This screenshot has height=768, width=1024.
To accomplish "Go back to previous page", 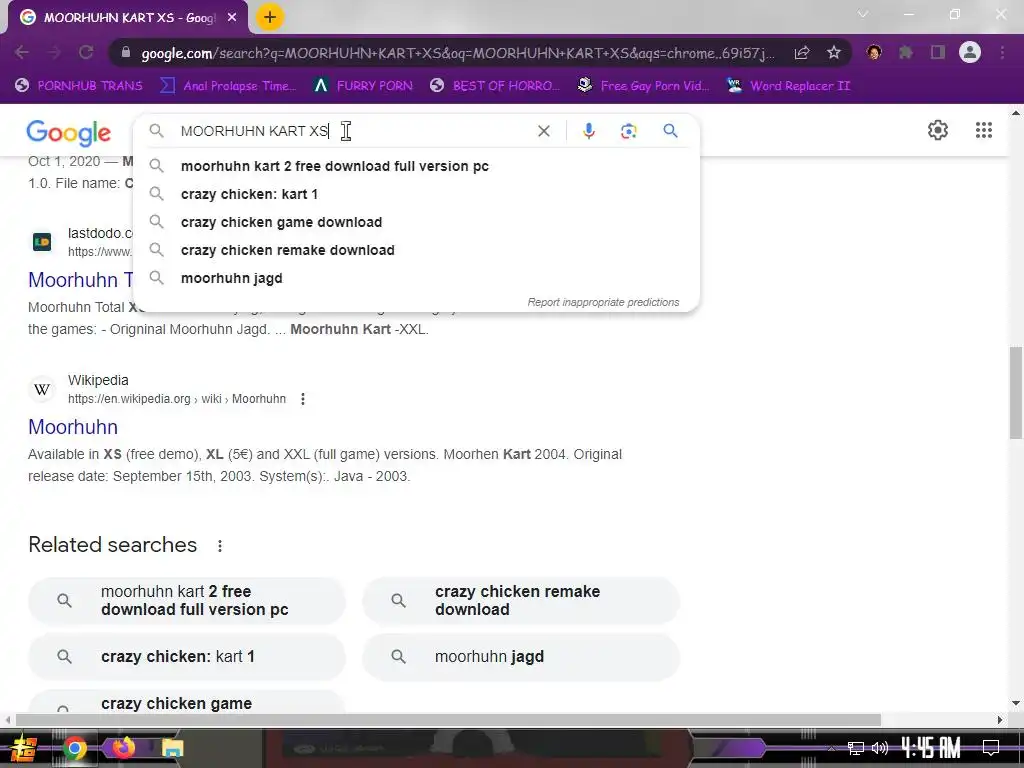I will [22, 52].
